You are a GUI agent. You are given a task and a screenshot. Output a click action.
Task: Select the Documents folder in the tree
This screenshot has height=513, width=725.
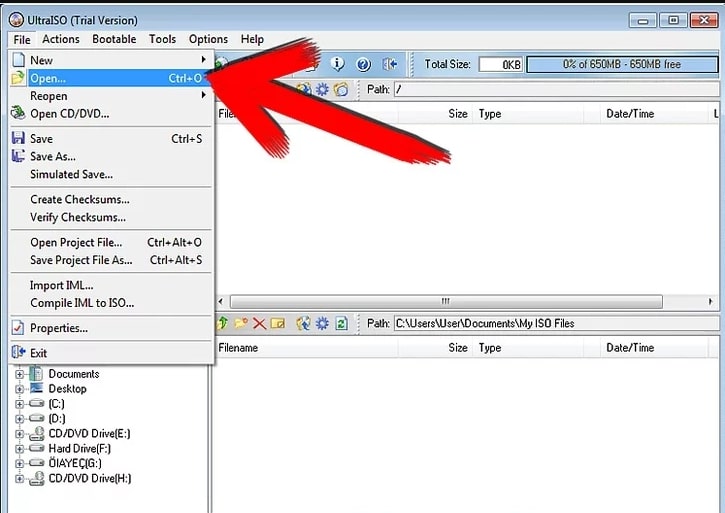click(x=74, y=374)
